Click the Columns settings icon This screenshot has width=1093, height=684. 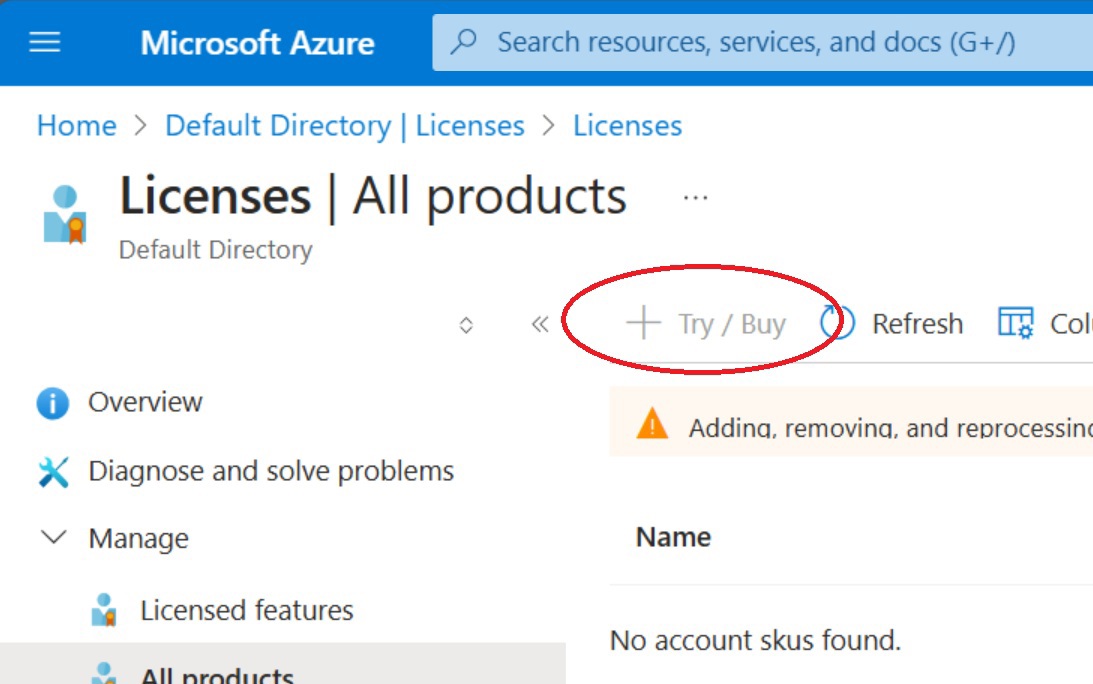click(1016, 324)
